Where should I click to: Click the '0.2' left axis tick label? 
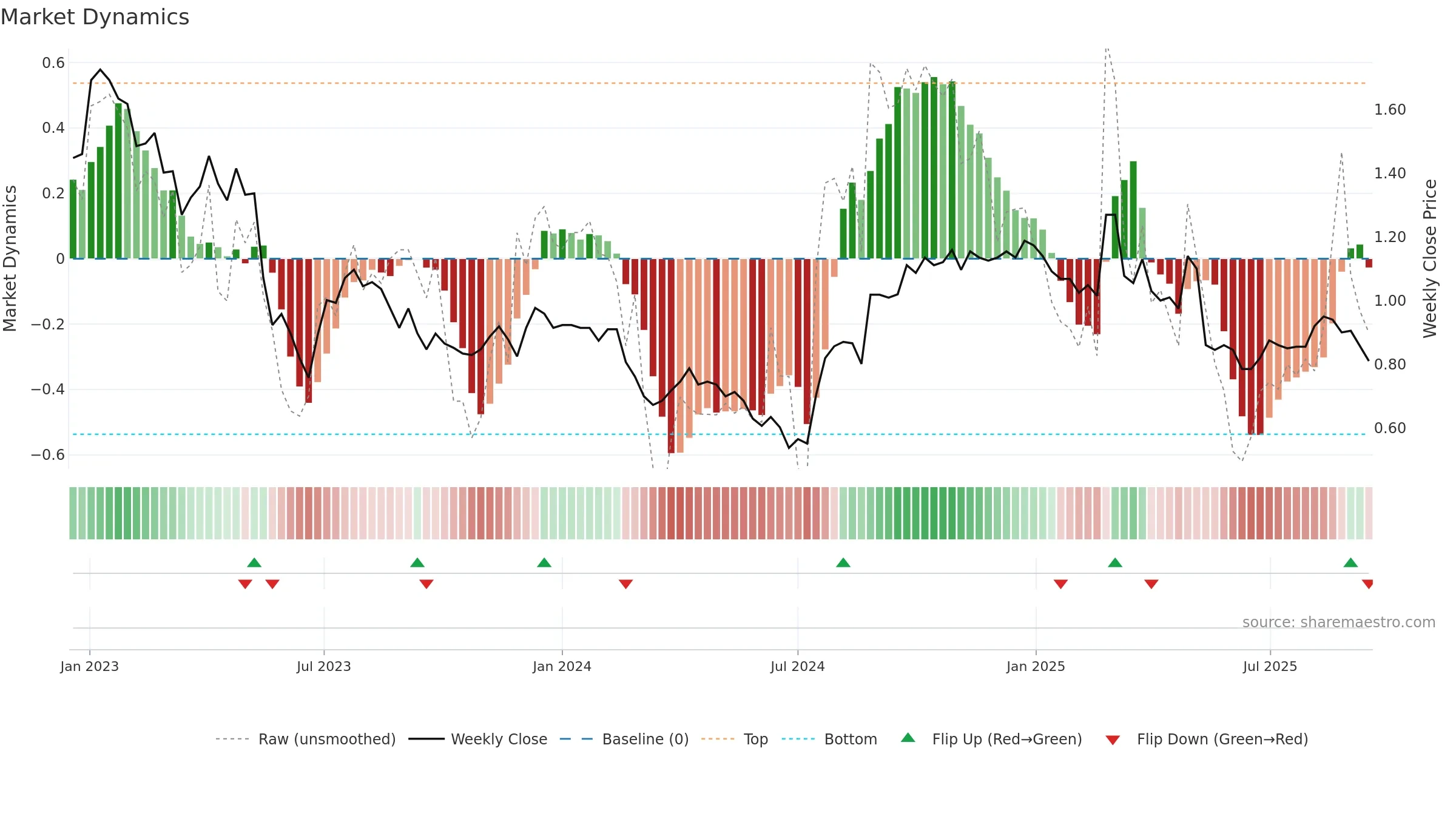pyautogui.click(x=53, y=193)
